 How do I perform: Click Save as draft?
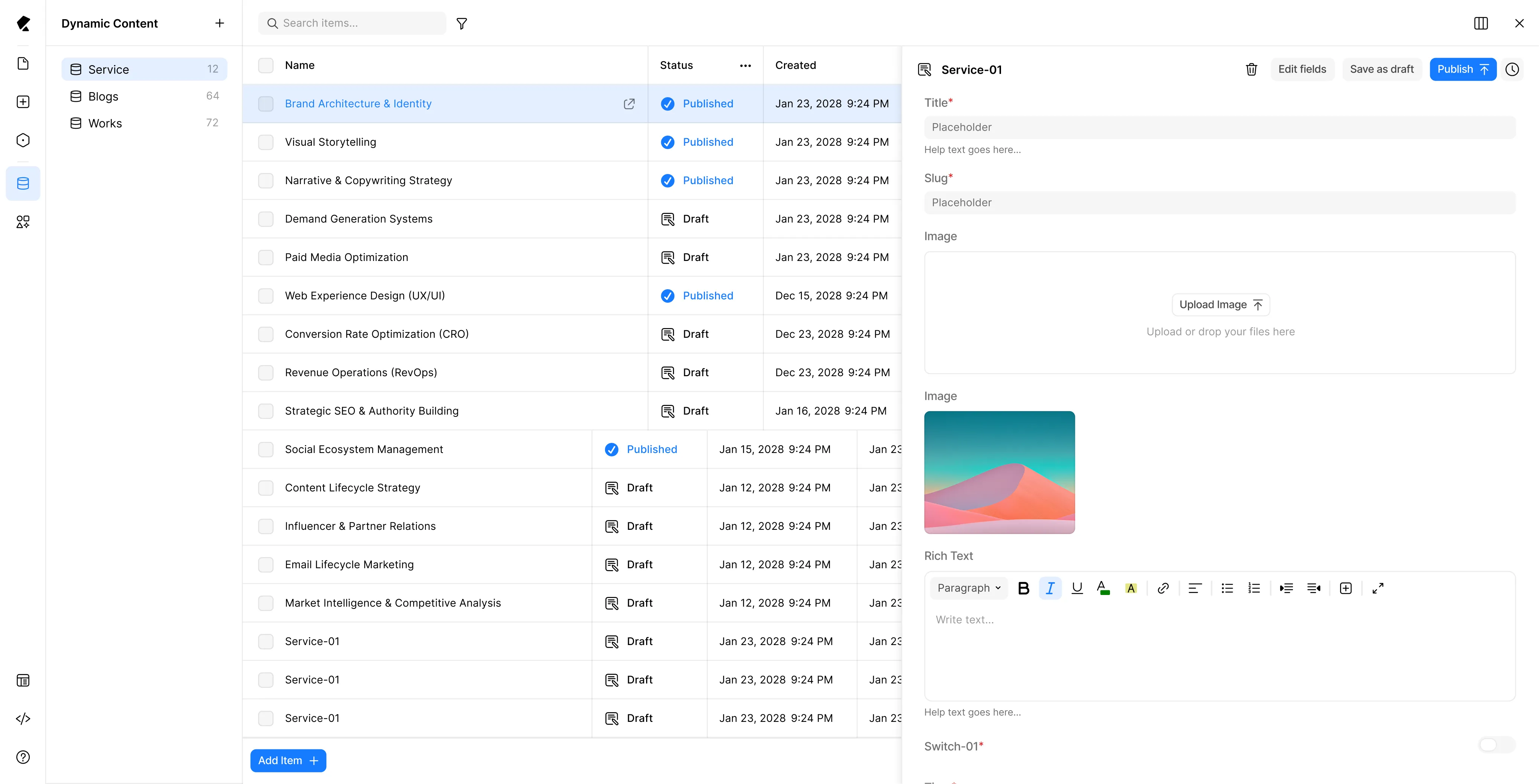1381,69
